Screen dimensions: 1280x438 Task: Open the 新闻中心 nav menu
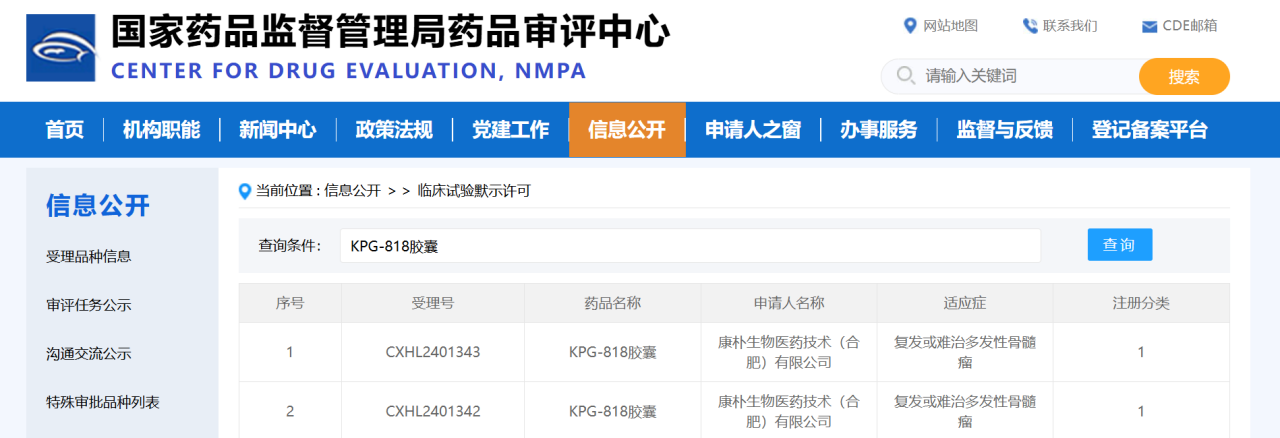tap(278, 129)
